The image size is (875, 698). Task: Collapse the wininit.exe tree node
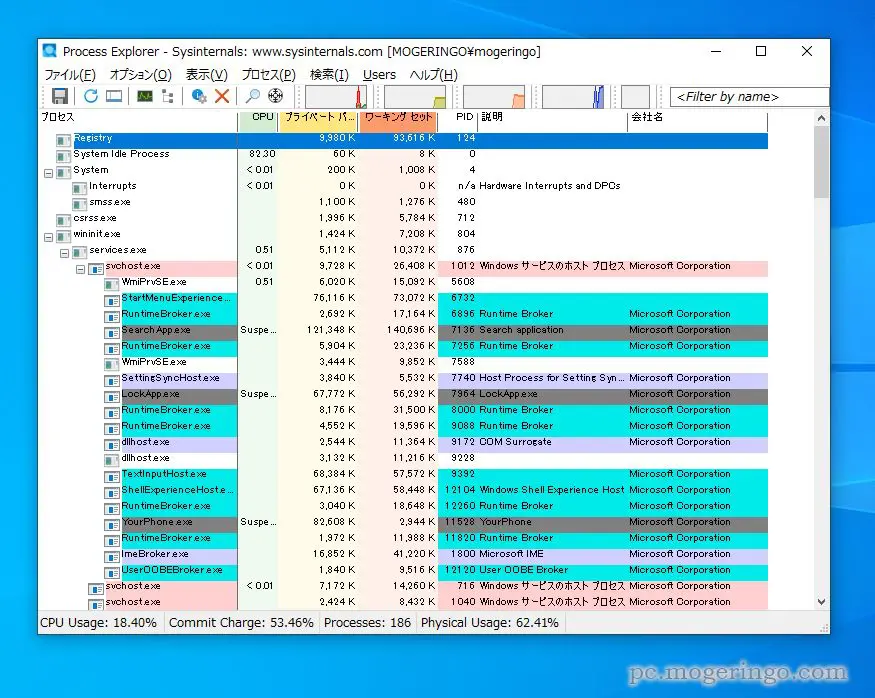pos(49,238)
